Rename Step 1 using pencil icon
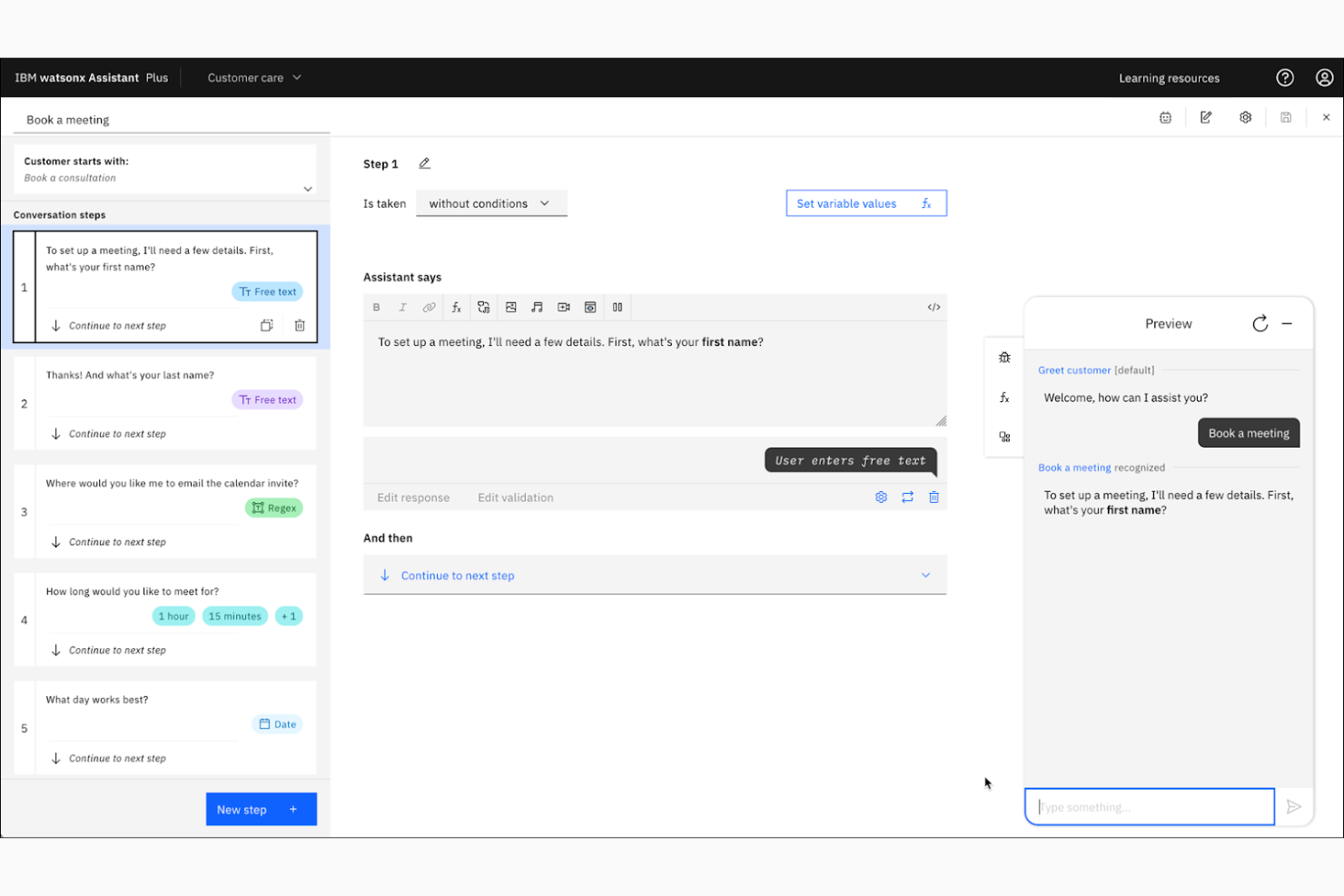 (x=424, y=163)
